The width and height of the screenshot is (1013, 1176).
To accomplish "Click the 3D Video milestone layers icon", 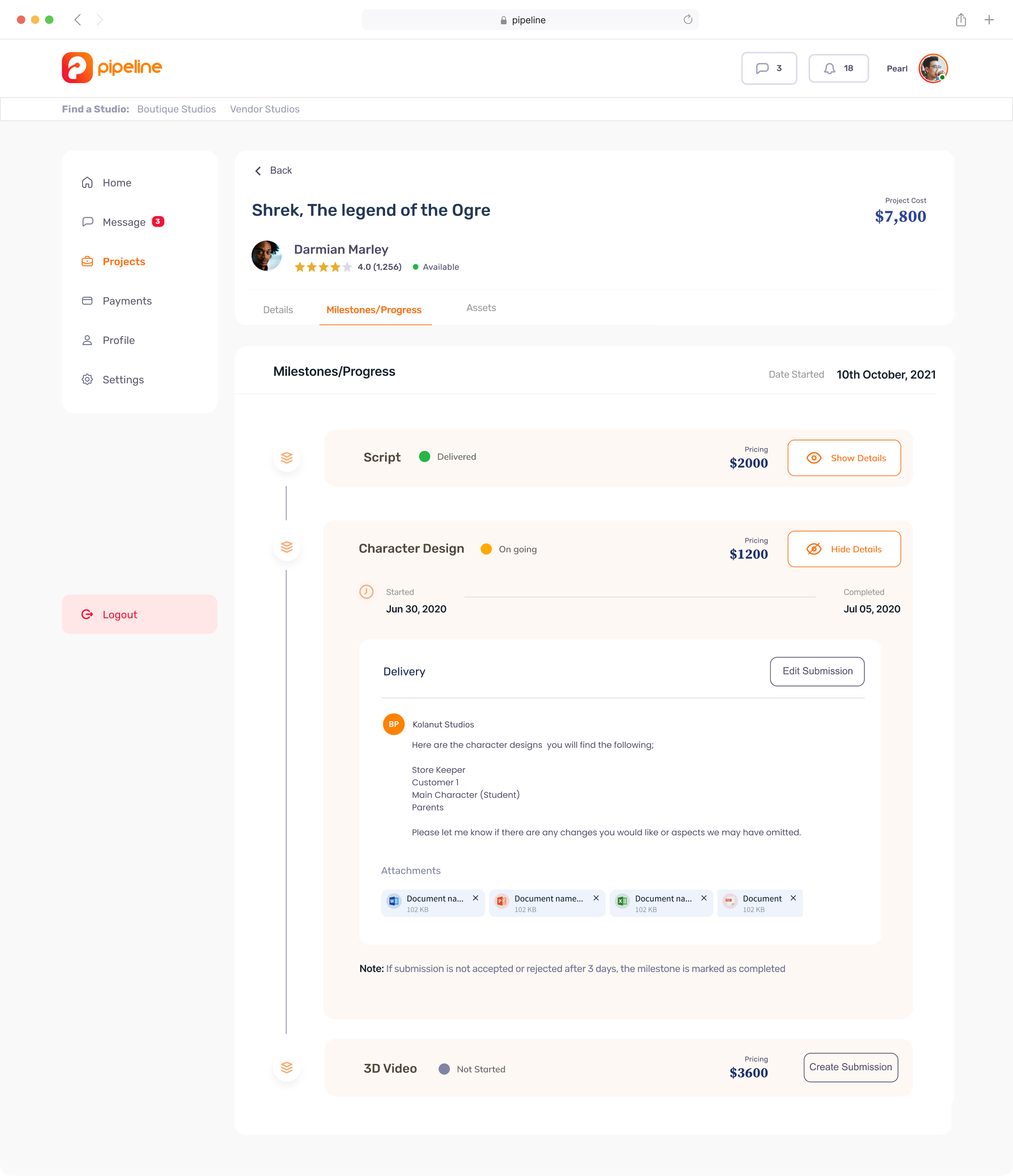I will coord(286,1067).
